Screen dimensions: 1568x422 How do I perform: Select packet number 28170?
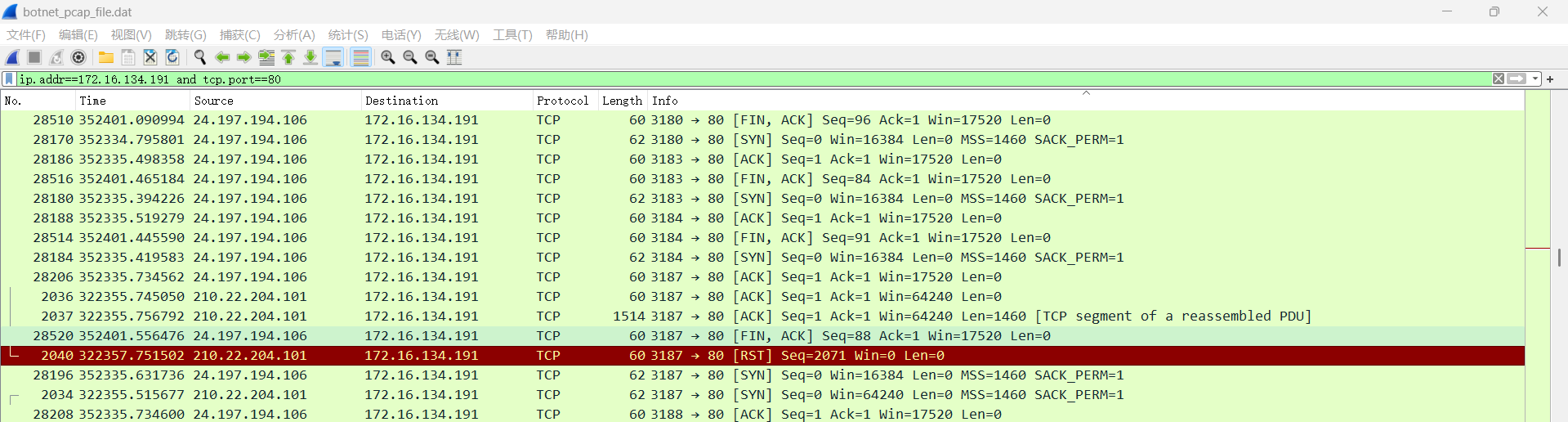(762, 140)
